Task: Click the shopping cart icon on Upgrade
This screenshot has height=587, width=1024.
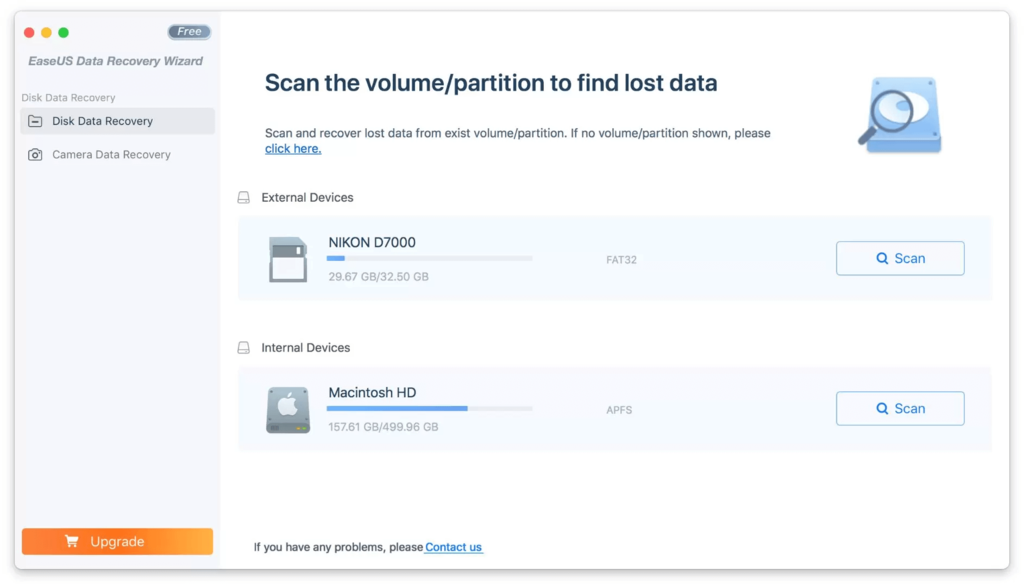Action: pyautogui.click(x=72, y=542)
